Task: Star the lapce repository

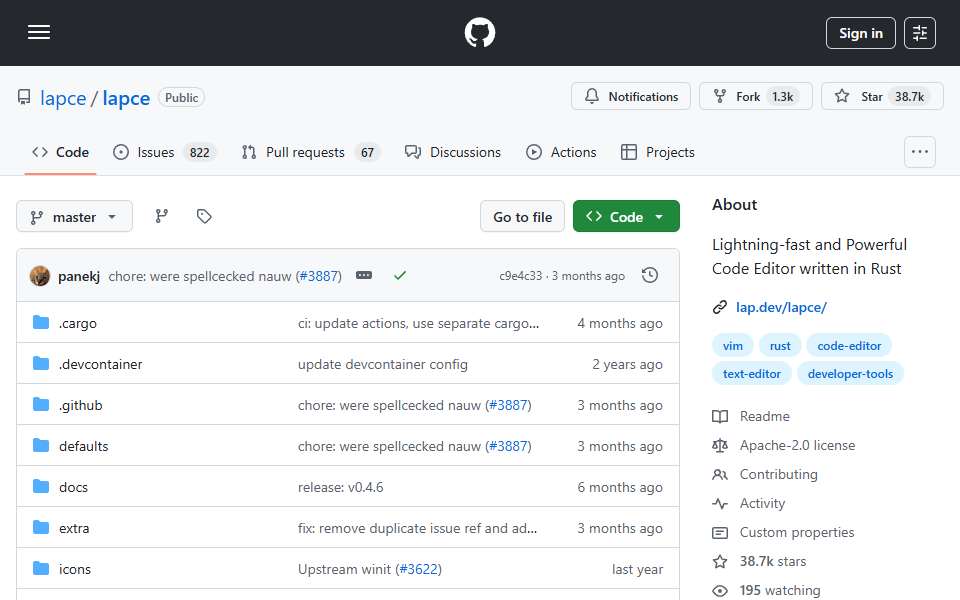Action: [x=882, y=96]
